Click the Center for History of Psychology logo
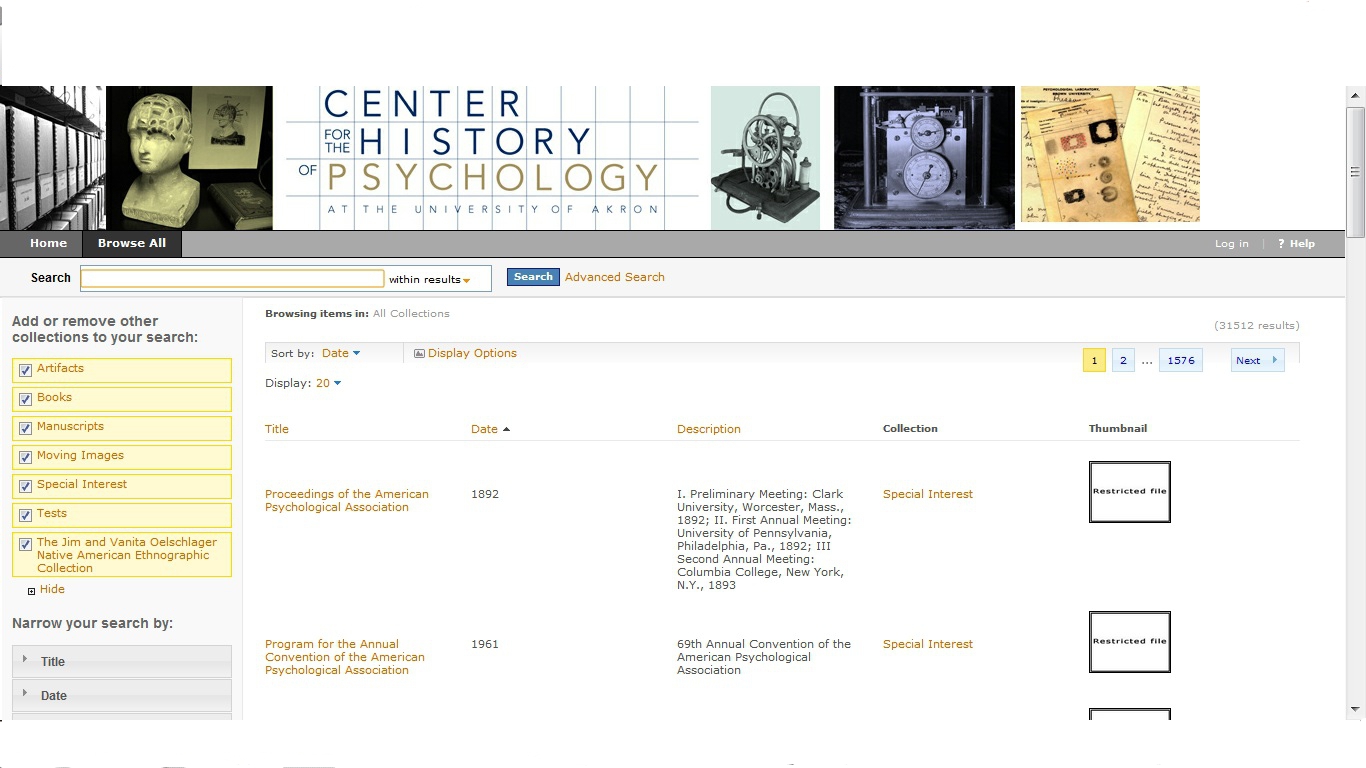The height and width of the screenshot is (768, 1366). [x=492, y=158]
